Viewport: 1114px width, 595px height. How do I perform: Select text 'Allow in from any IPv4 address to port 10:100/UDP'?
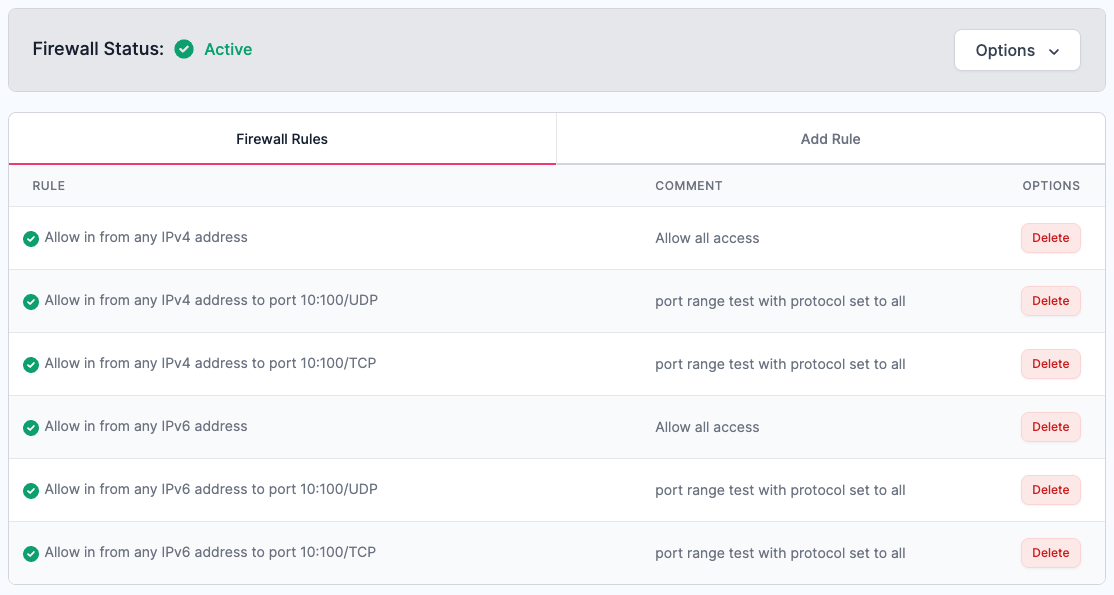pos(211,300)
